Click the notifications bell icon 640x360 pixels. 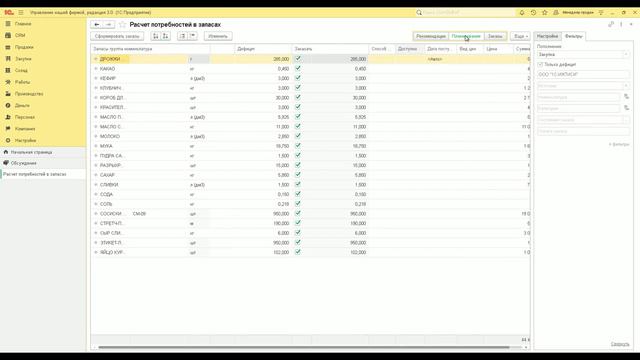(x=522, y=13)
